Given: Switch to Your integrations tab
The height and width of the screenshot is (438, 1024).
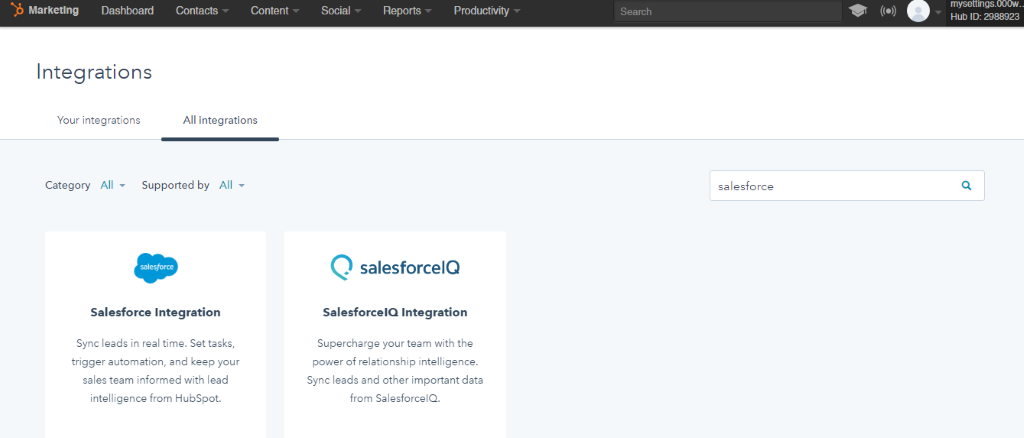Looking at the screenshot, I should pyautogui.click(x=99, y=120).
